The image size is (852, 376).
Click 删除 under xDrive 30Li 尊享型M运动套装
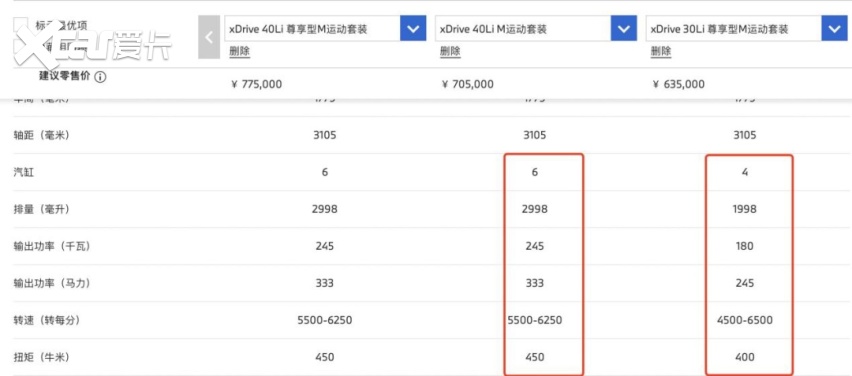tap(661, 52)
